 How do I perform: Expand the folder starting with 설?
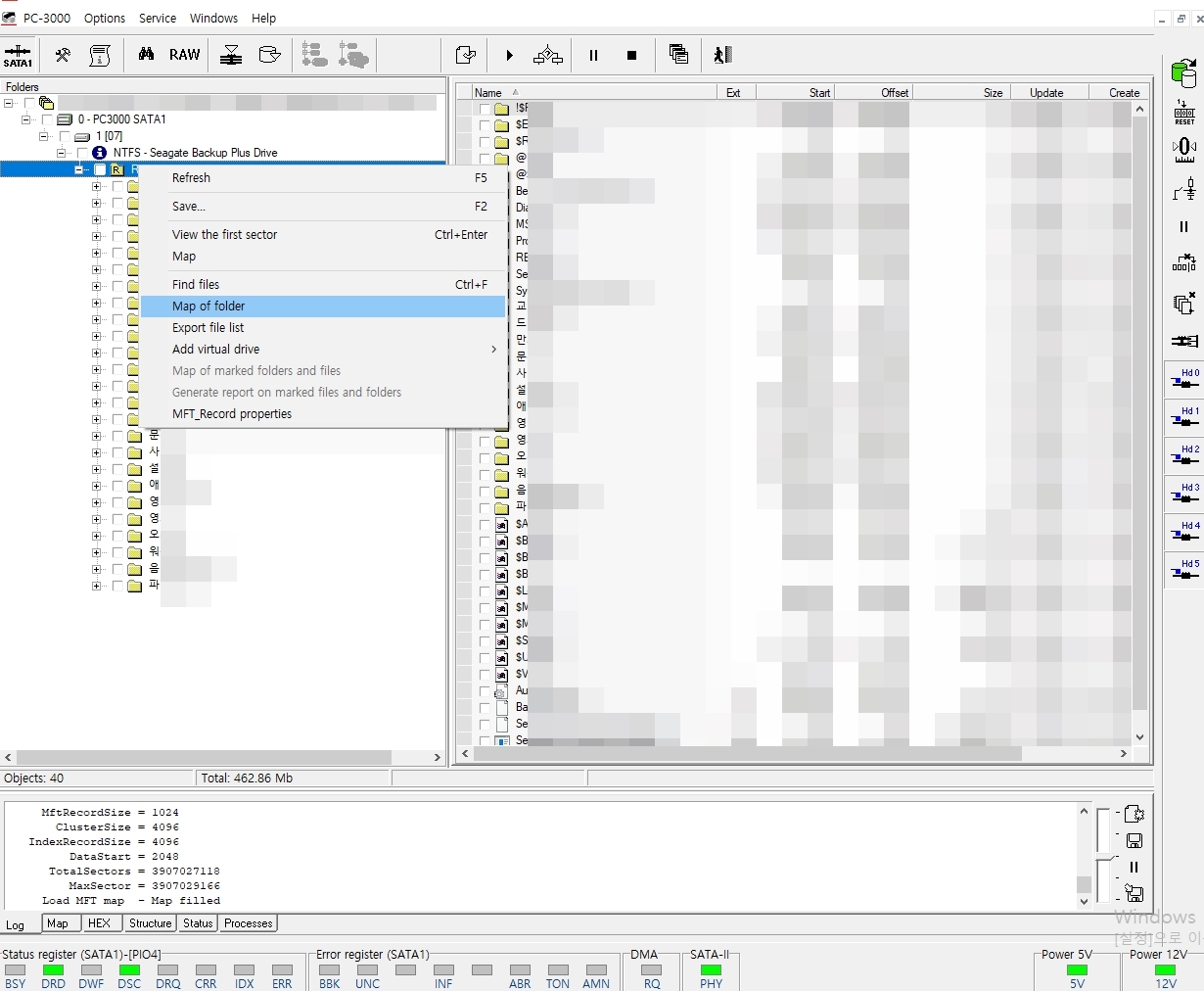point(96,469)
